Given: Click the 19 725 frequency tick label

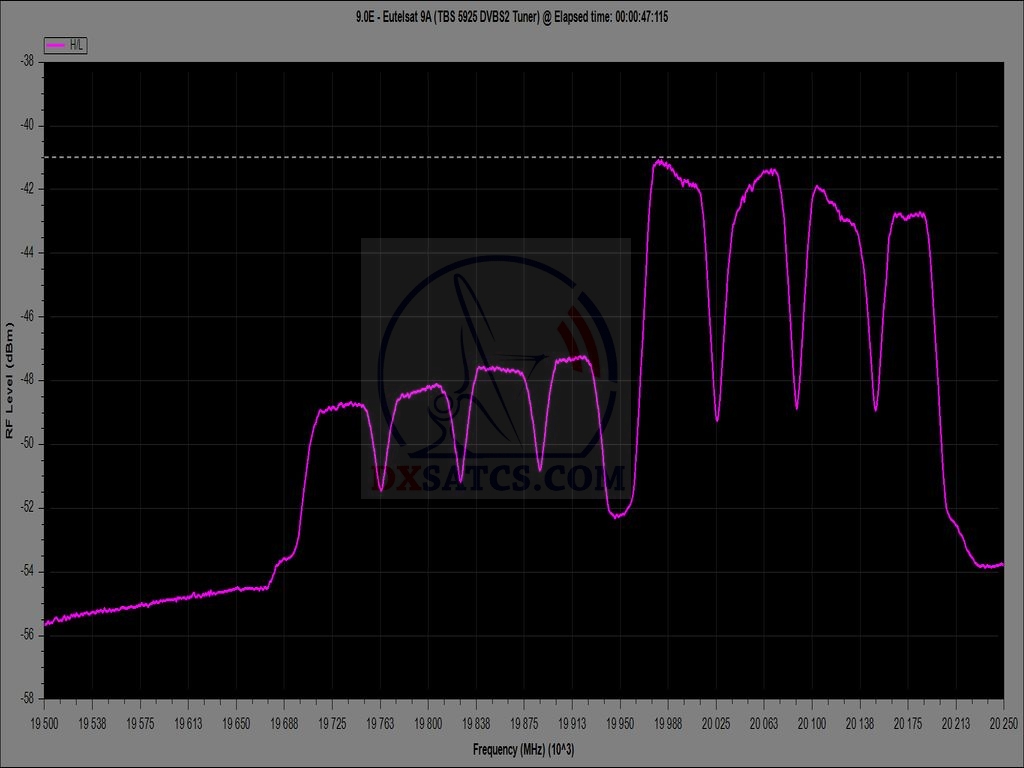Looking at the screenshot, I should (332, 721).
